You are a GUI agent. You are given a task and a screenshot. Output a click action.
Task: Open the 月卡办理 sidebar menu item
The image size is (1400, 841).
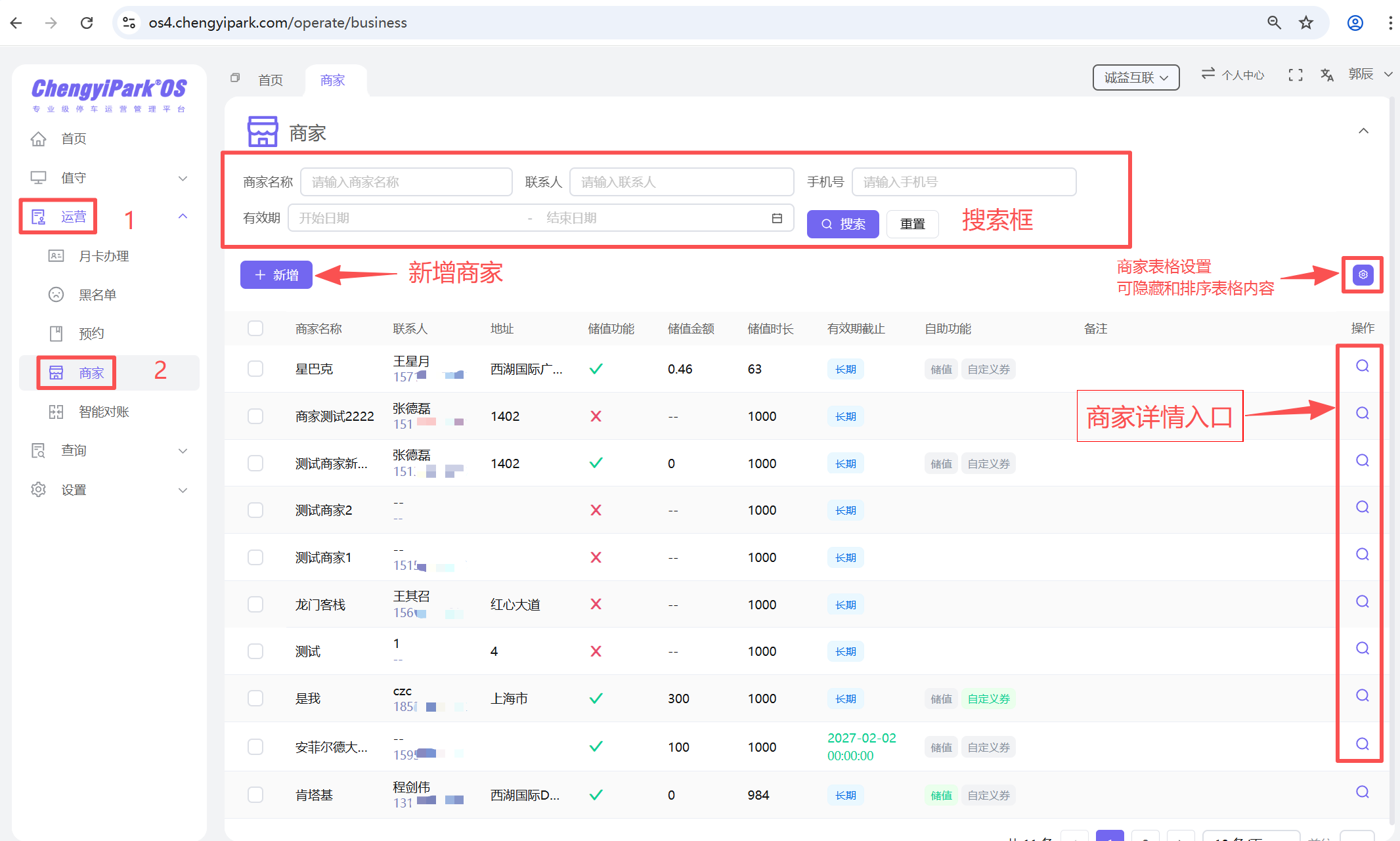click(x=105, y=255)
